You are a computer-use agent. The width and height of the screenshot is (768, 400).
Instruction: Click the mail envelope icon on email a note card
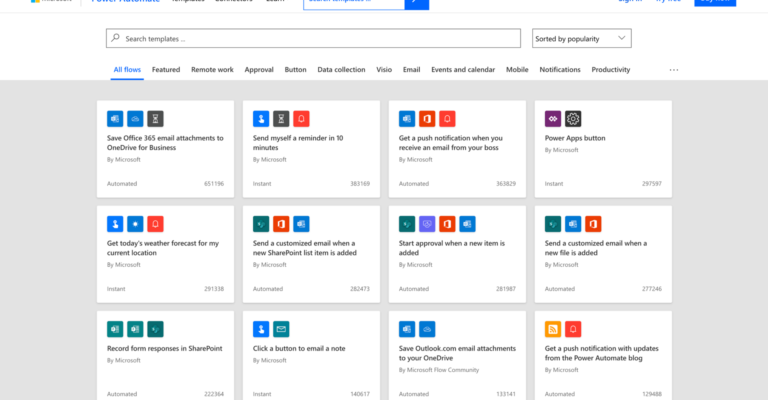[281, 328]
